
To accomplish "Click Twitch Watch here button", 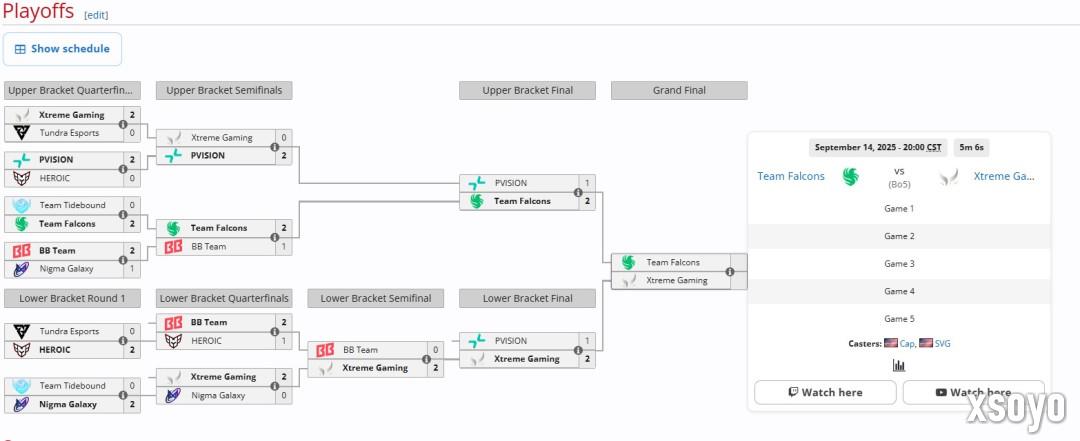I will pyautogui.click(x=825, y=392).
